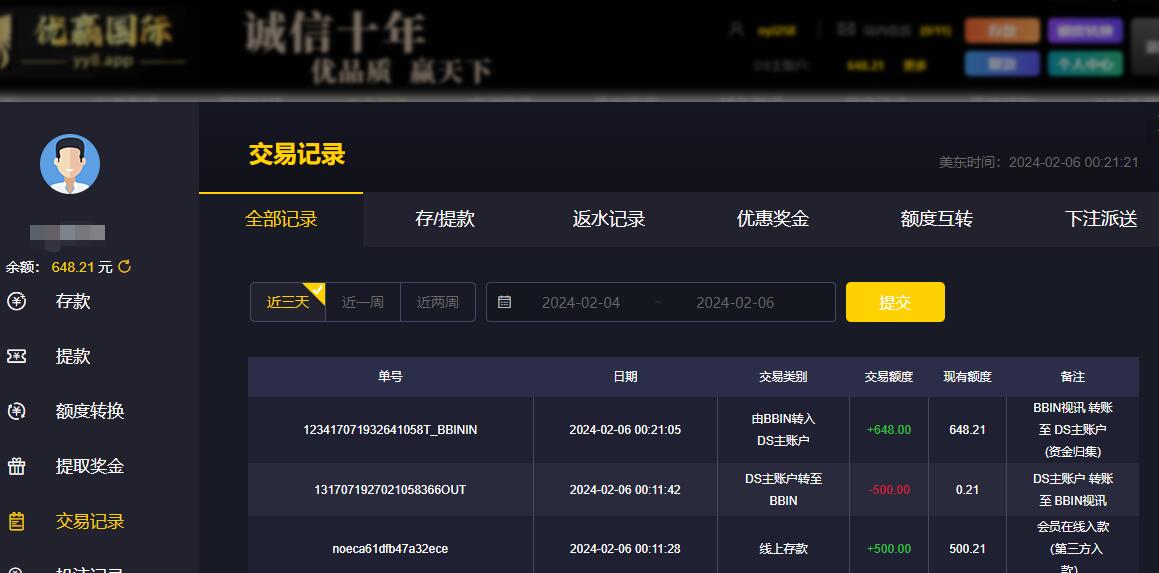Click the 500.21 current balance cell
Viewport: 1159px width, 573px height.
[x=968, y=549]
